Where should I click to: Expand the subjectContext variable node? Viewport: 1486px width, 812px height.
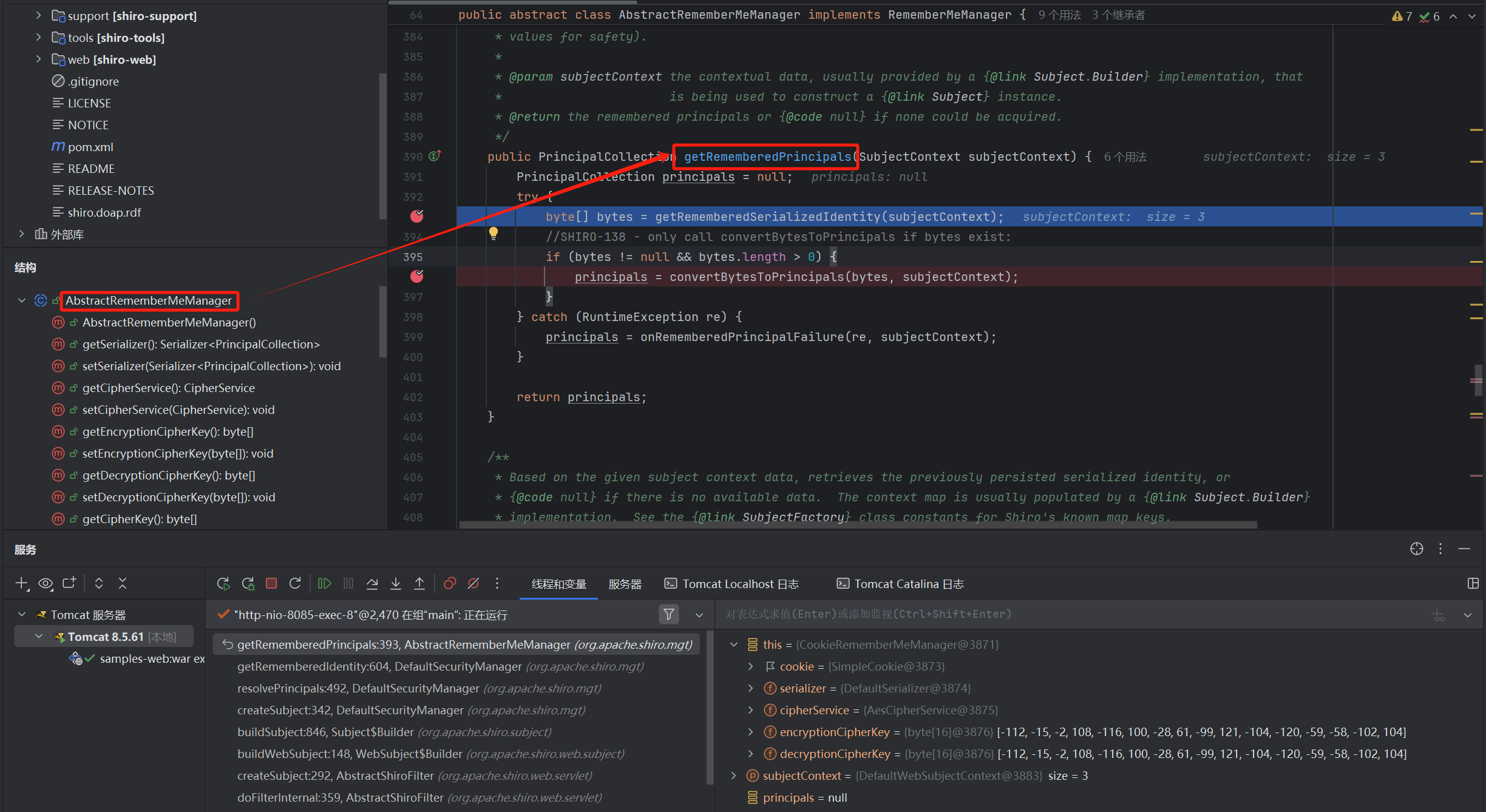(x=733, y=776)
